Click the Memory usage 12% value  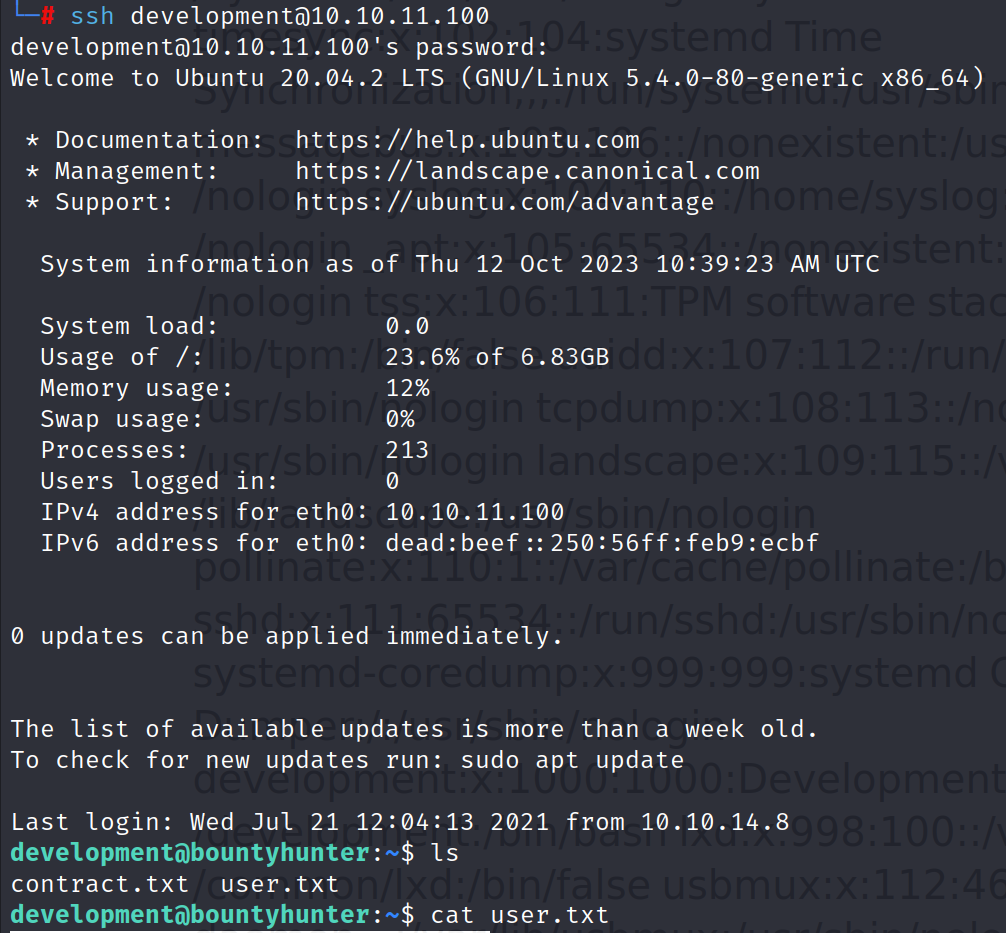(x=407, y=388)
